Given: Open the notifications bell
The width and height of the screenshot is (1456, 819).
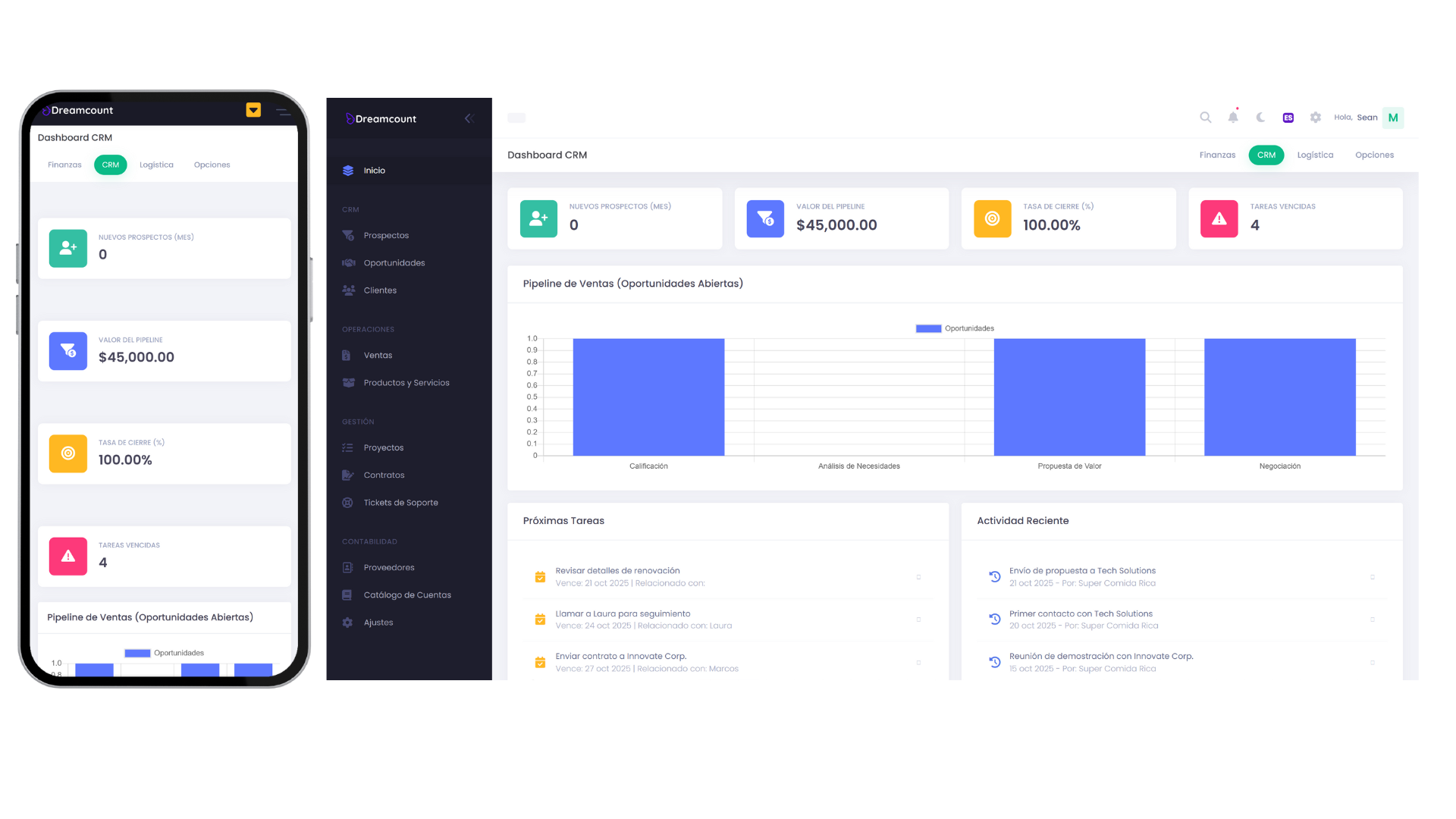Looking at the screenshot, I should point(1232,118).
